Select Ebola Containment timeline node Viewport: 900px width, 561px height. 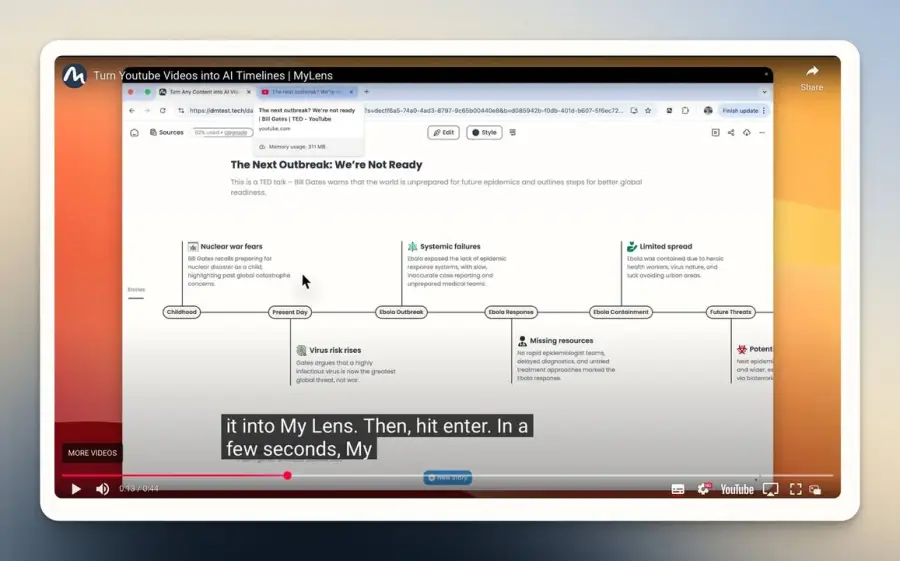tap(620, 312)
